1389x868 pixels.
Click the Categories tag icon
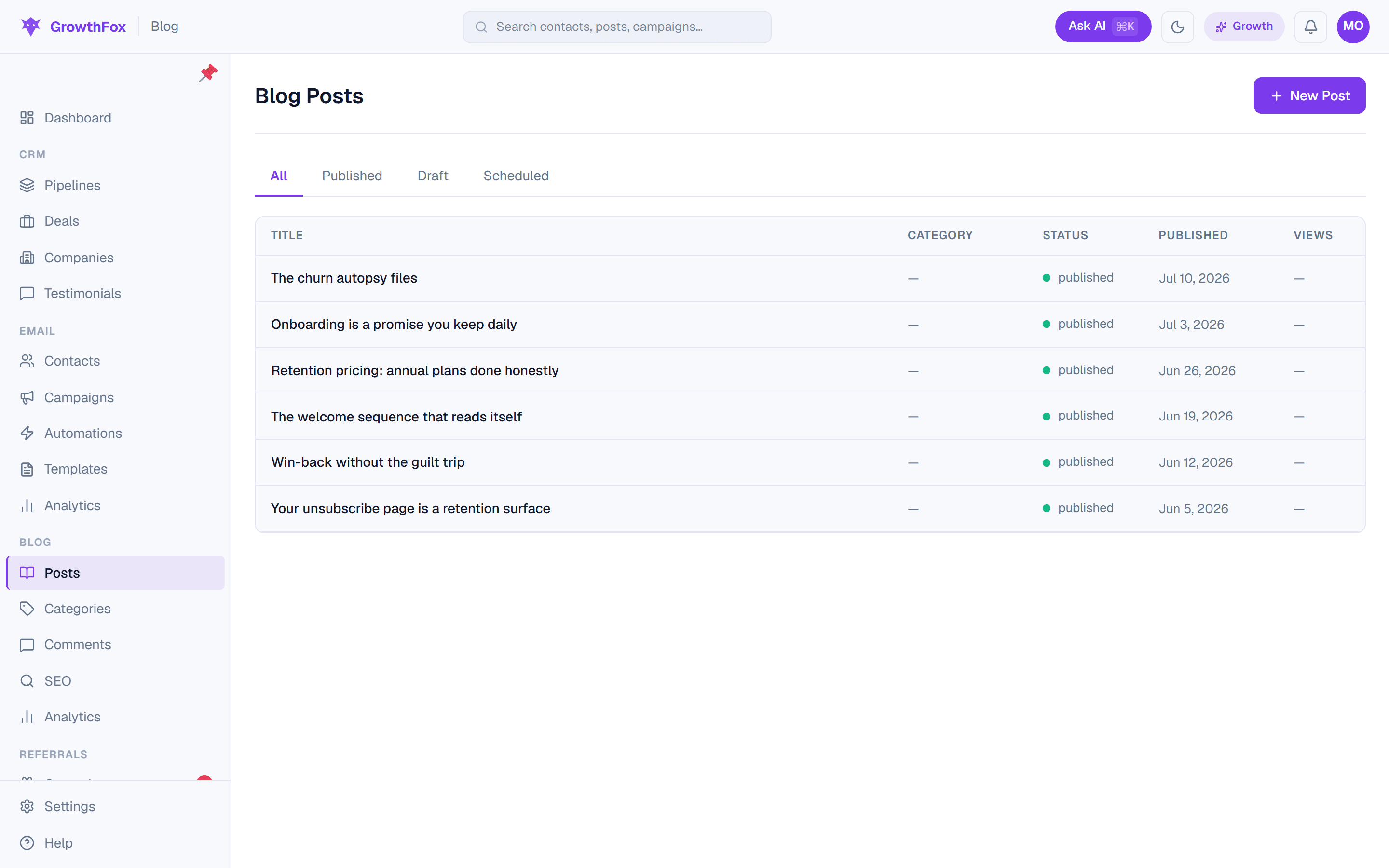tap(27, 609)
